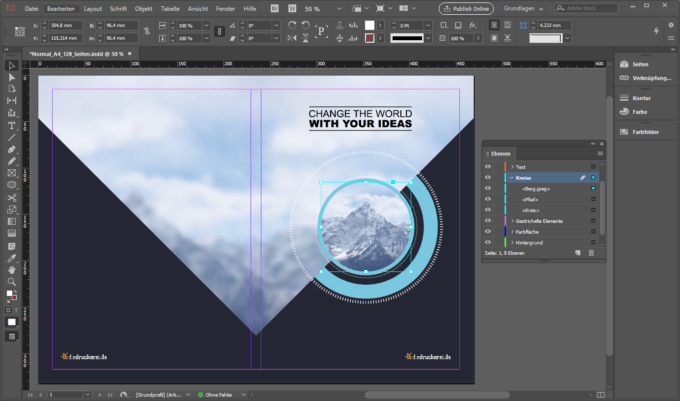Collapse the Kreise layer
680x401 pixels.
[512, 178]
